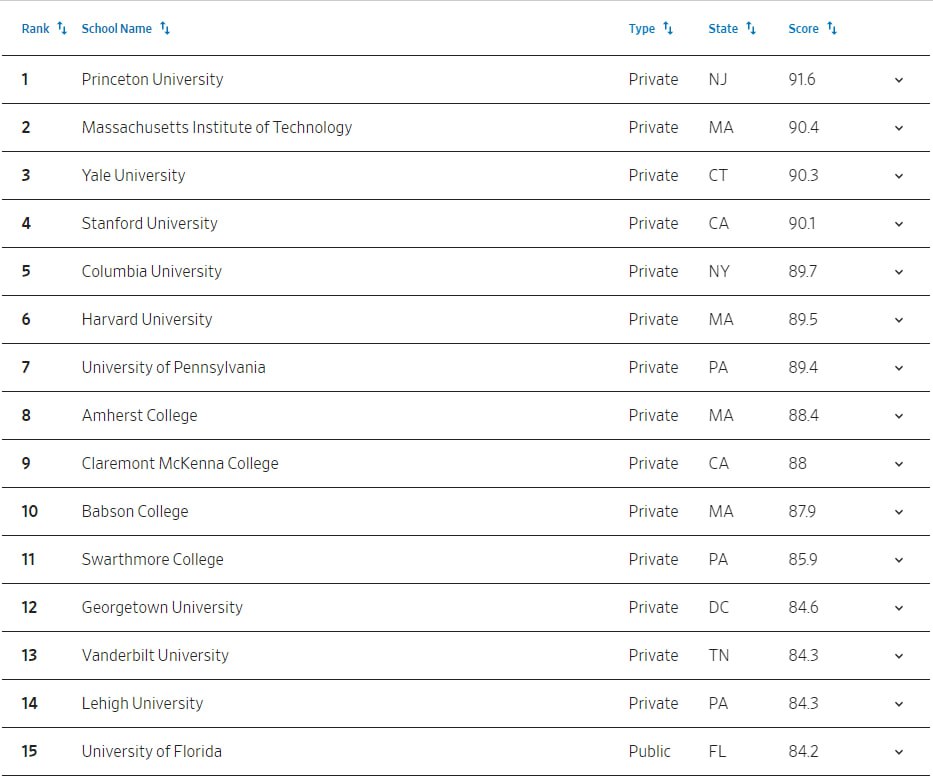Image resolution: width=933 pixels, height=777 pixels.
Task: Expand the Princeton University row chevron
Action: coord(899,80)
